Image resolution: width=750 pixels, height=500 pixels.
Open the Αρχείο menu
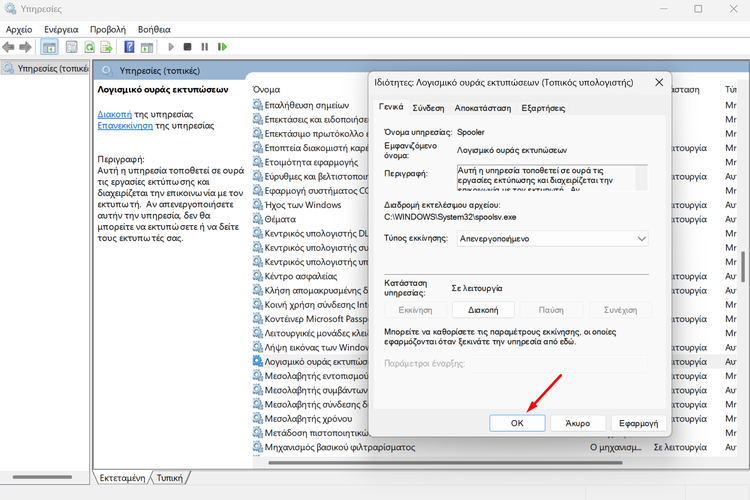coord(19,30)
